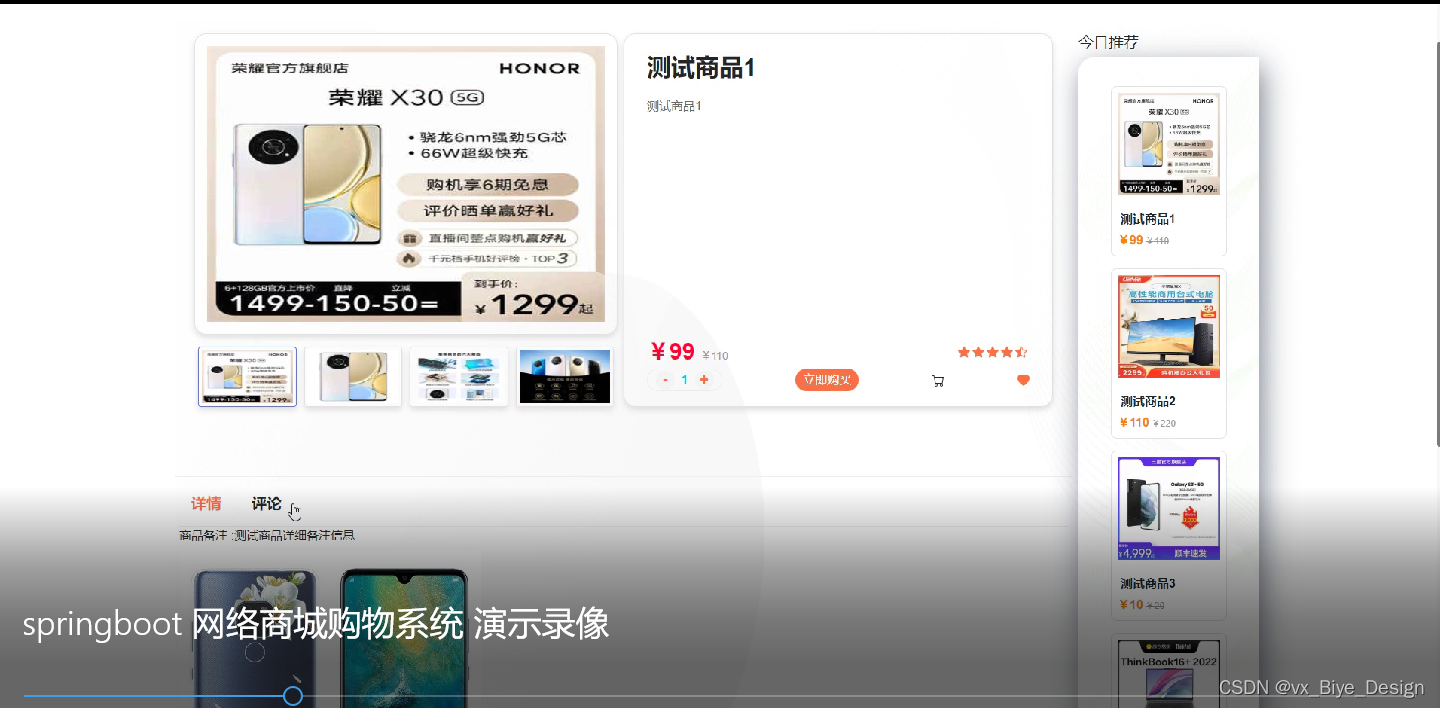Click the main 荣耀 X30 product image
This screenshot has width=1440, height=708.
(406, 184)
